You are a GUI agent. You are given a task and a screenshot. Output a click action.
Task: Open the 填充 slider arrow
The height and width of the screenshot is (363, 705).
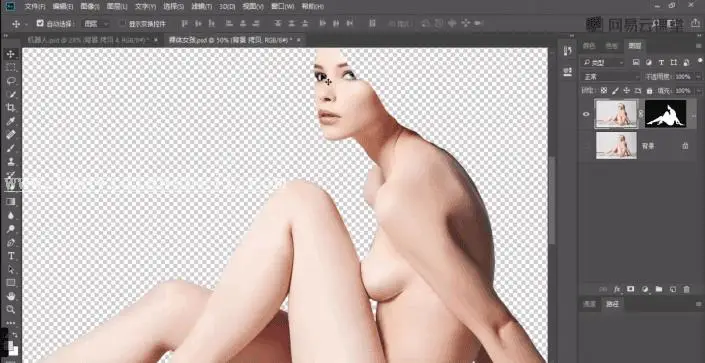[x=698, y=90]
